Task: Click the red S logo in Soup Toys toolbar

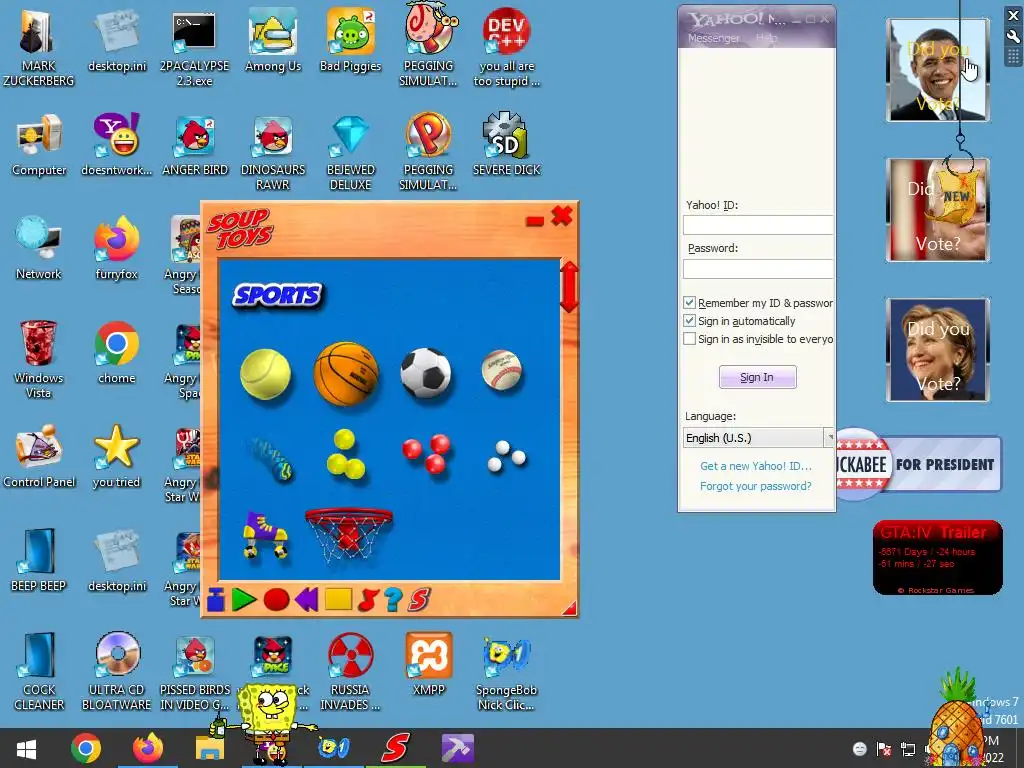Action: point(419,600)
